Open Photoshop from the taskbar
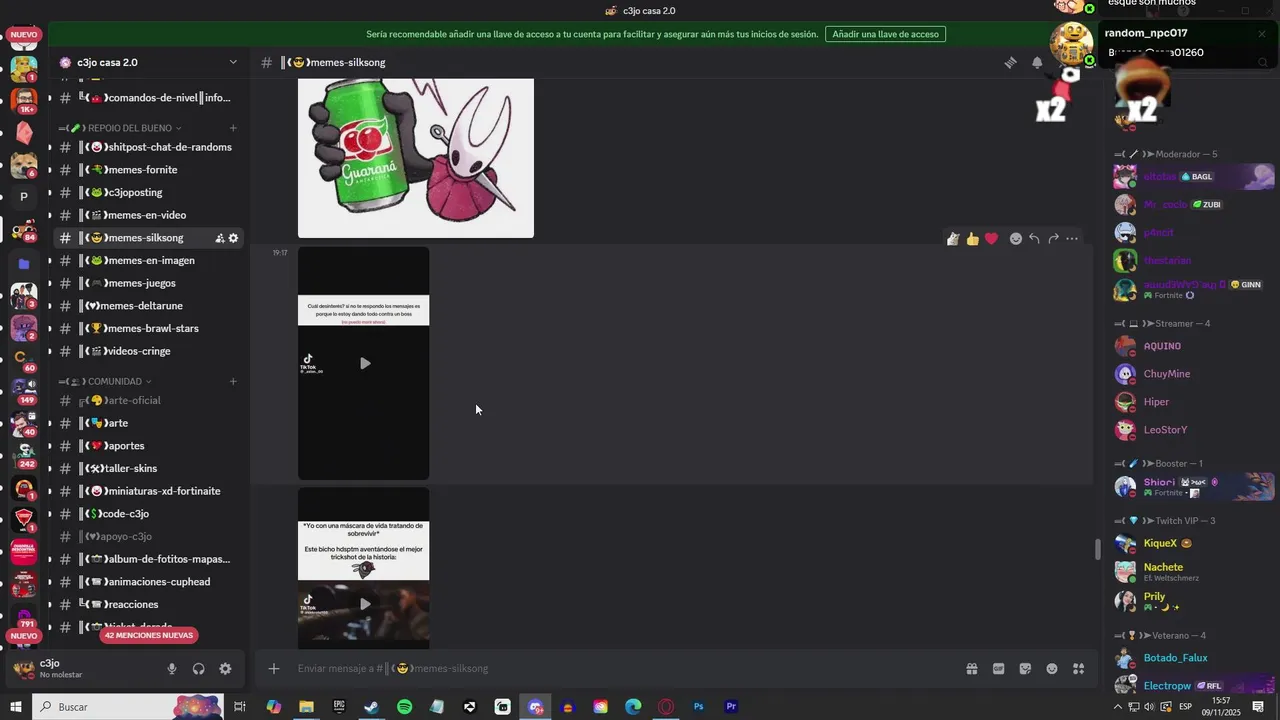 [x=698, y=707]
